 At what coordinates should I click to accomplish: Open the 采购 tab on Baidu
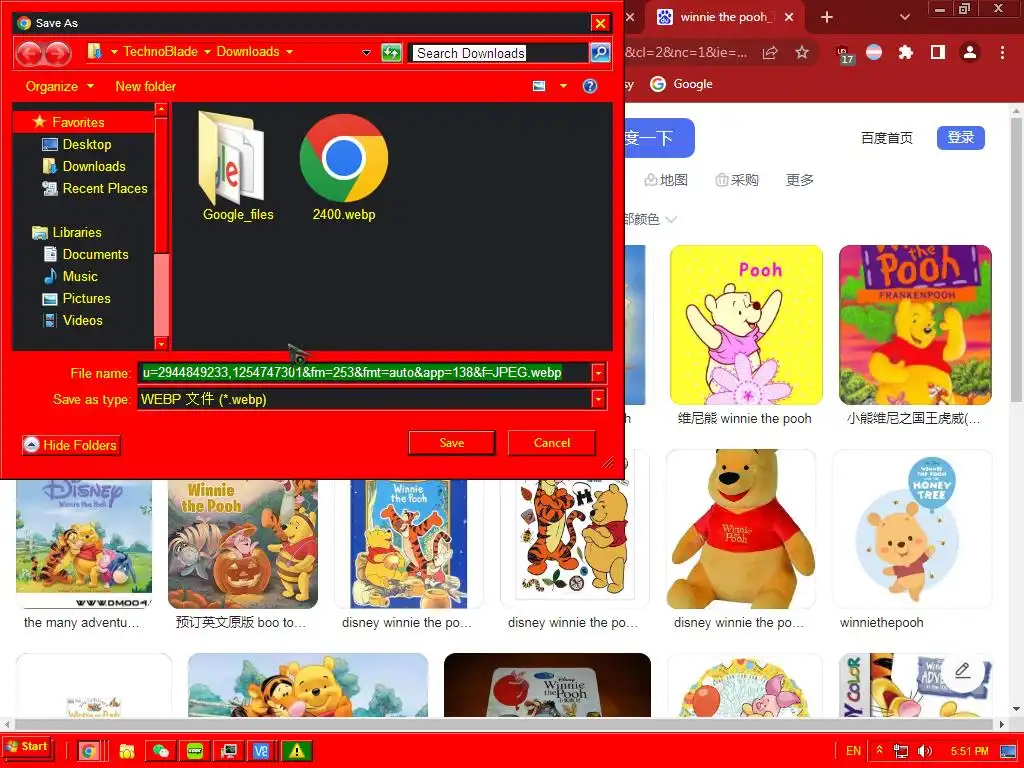click(x=737, y=180)
